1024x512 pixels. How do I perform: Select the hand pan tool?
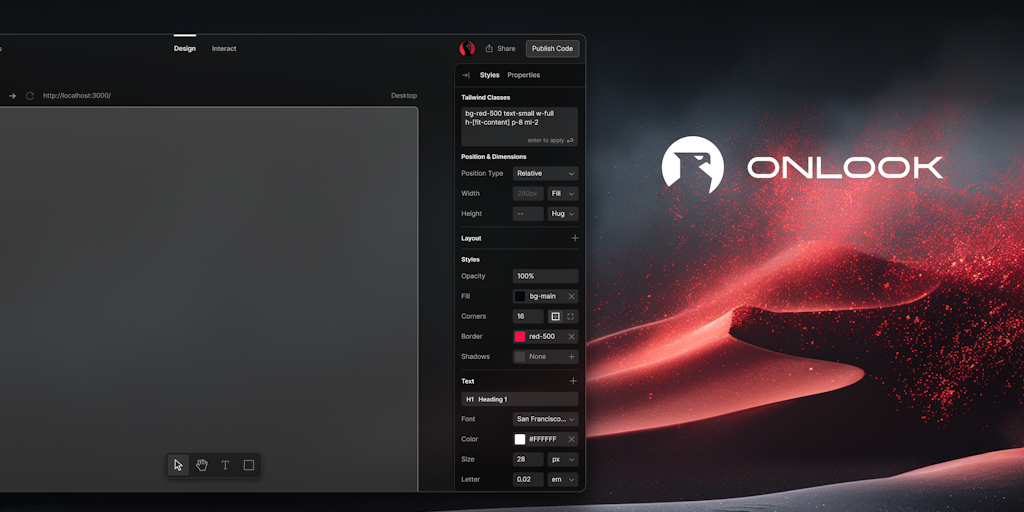[202, 465]
